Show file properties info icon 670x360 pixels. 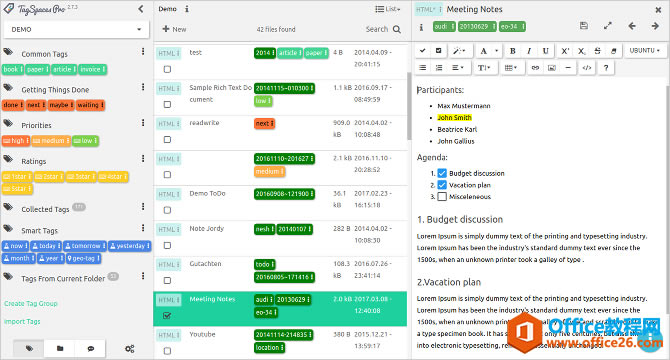pyautogui.click(x=421, y=27)
